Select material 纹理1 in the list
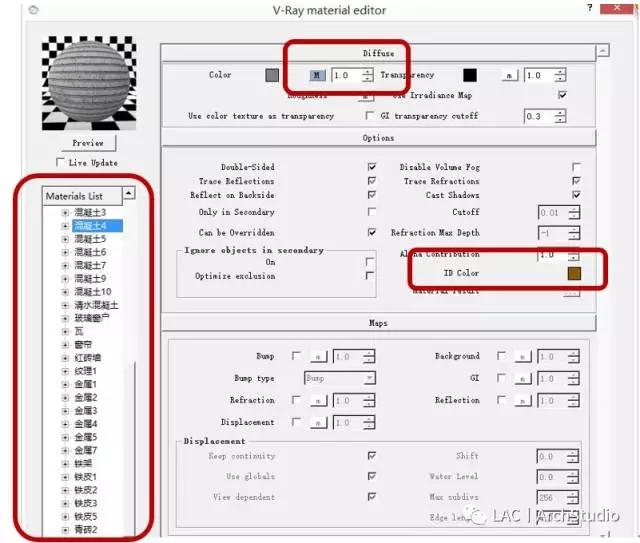Screen dimensions: 640x543 (85, 371)
